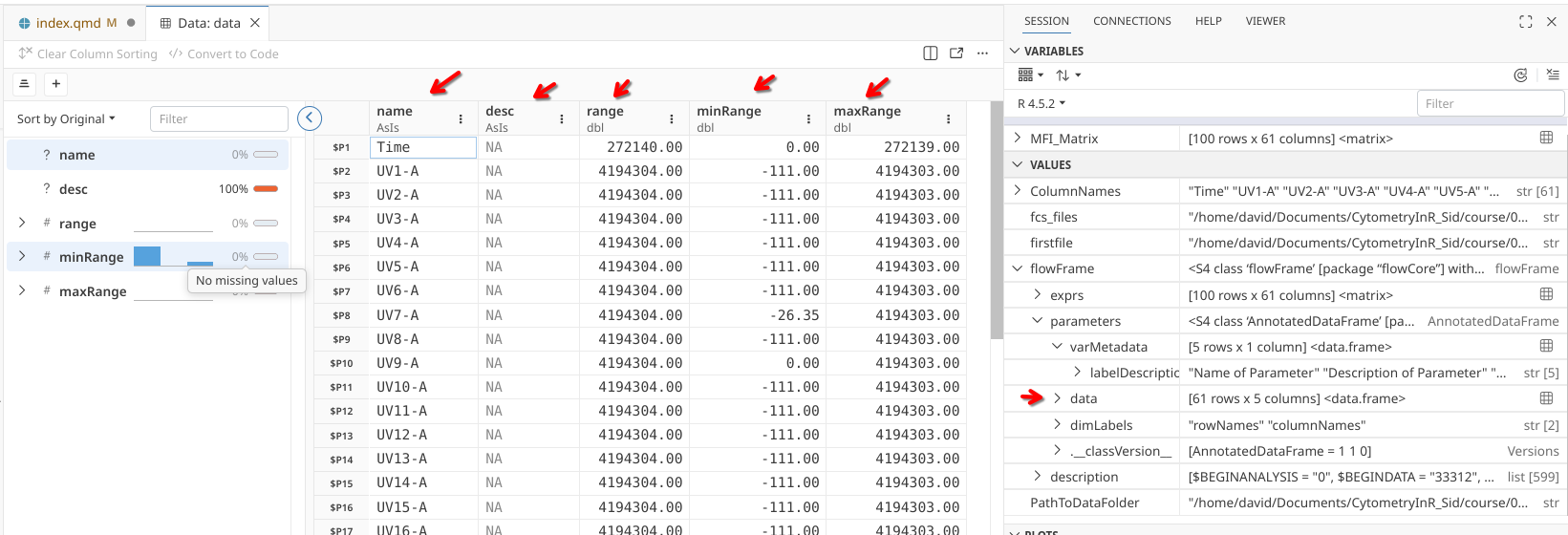Screen dimensions: 1568x535
Task: Collapse the column summary panel with the circled arrow
Action: tap(310, 118)
